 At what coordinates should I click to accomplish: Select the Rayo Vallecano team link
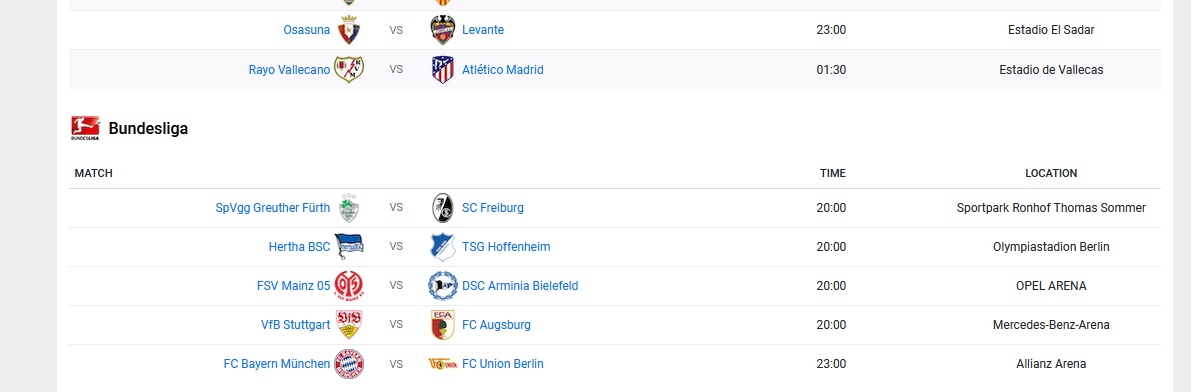point(289,70)
